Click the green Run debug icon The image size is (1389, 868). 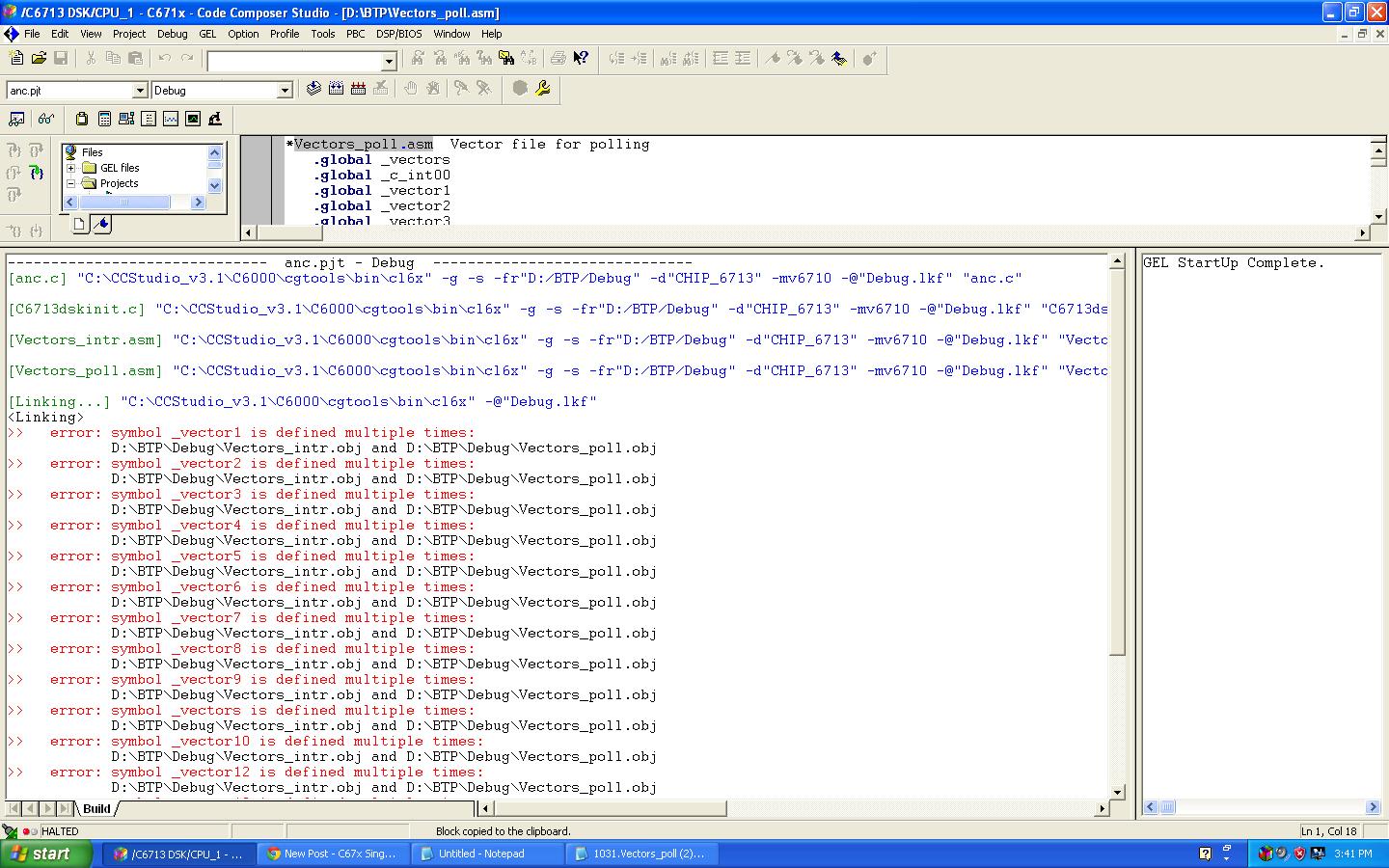(x=37, y=174)
